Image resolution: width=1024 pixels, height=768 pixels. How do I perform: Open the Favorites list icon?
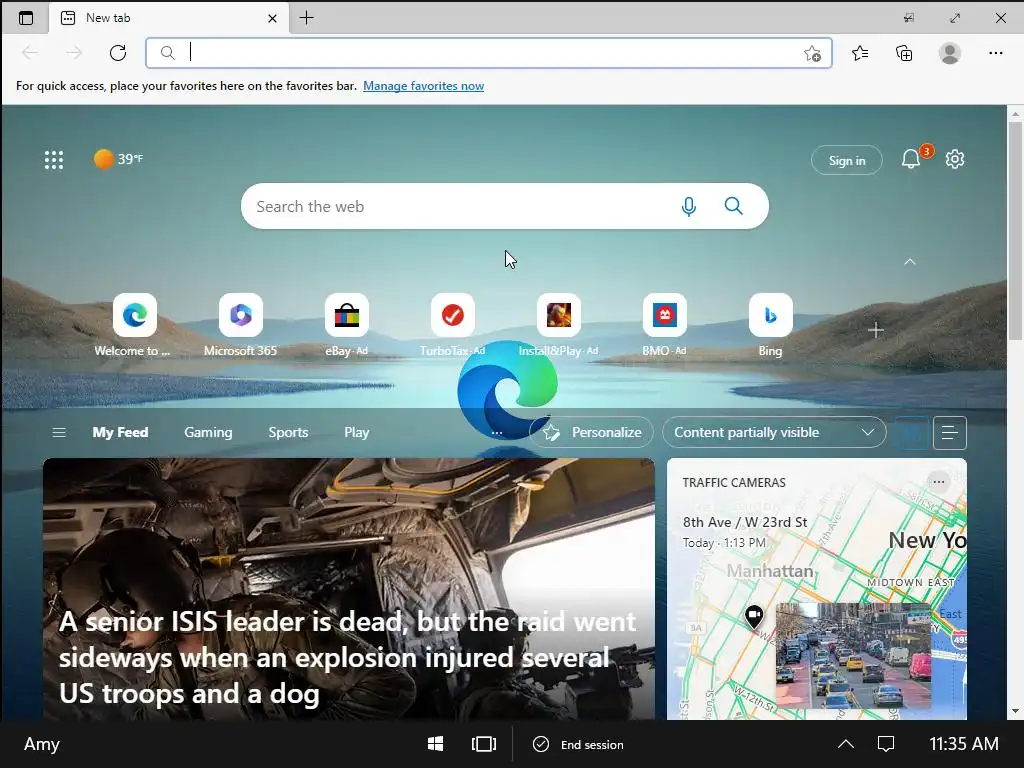tap(860, 53)
